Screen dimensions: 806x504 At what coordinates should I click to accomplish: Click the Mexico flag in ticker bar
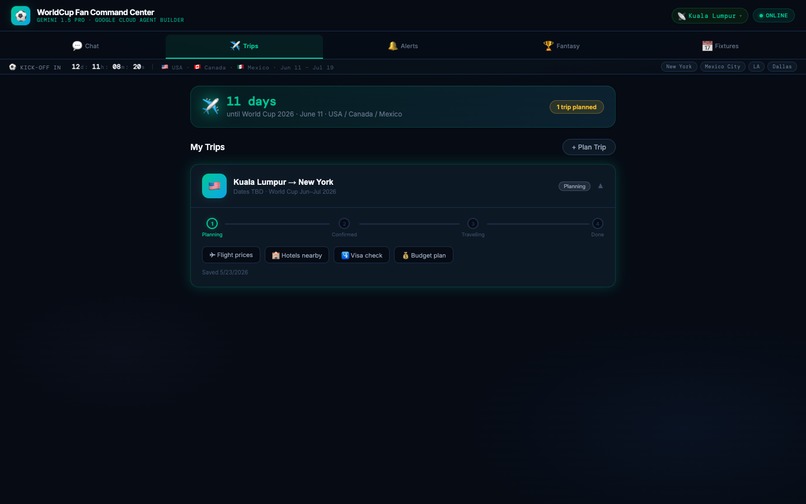coord(240,67)
